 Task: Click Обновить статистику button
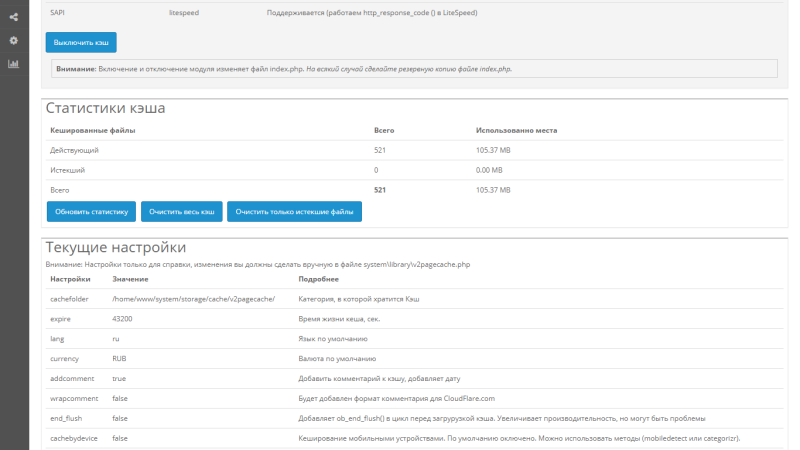click(91, 212)
